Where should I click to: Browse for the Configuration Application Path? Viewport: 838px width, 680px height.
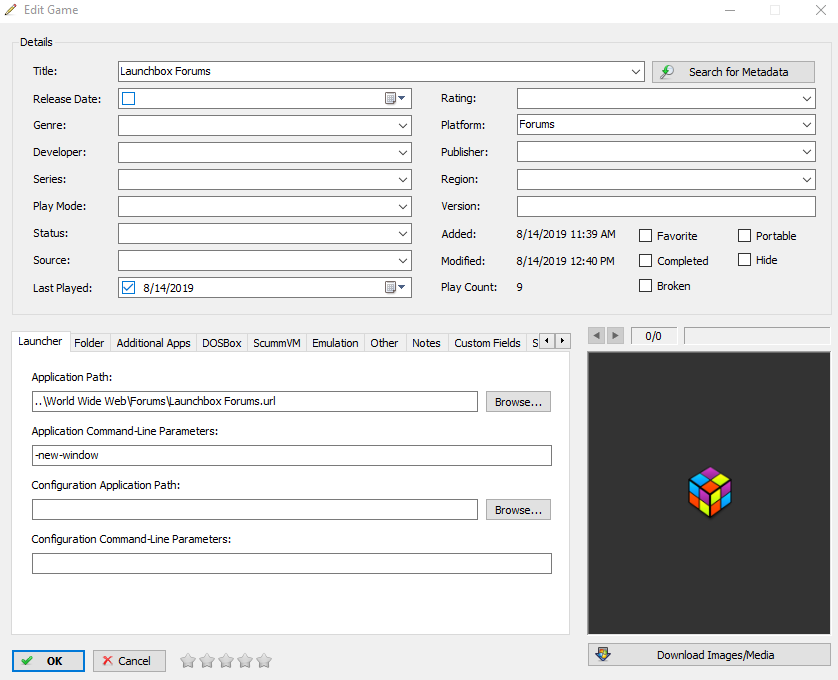[x=518, y=510]
